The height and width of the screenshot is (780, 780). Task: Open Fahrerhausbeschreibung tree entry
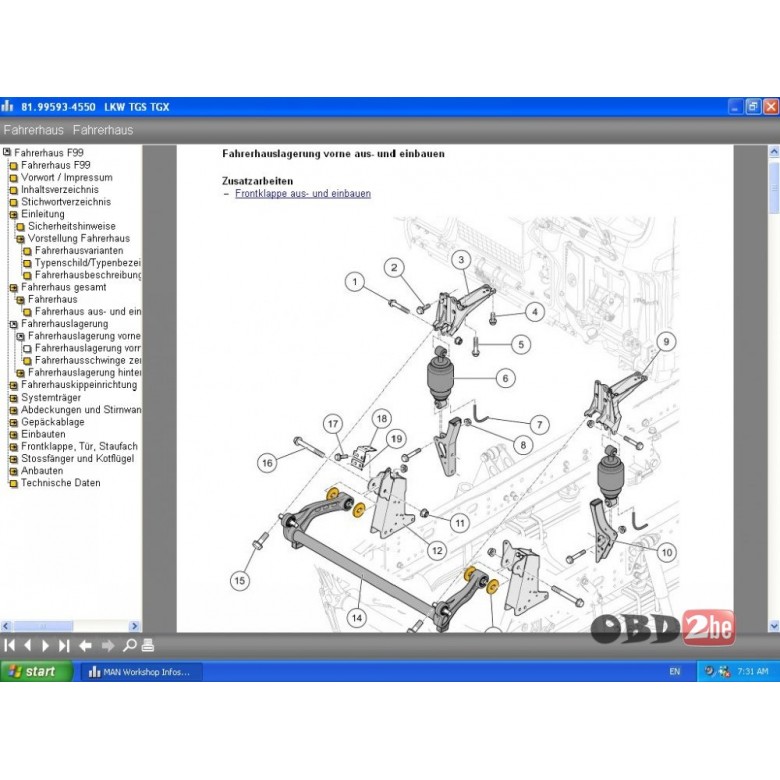point(88,275)
